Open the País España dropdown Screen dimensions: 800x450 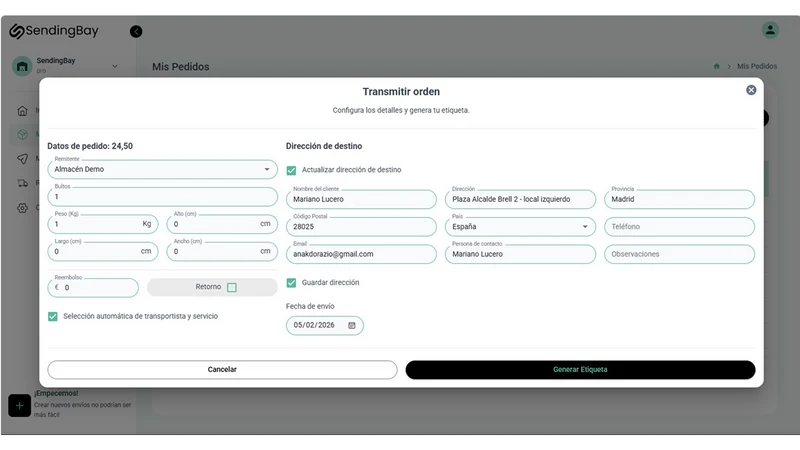[x=520, y=227]
